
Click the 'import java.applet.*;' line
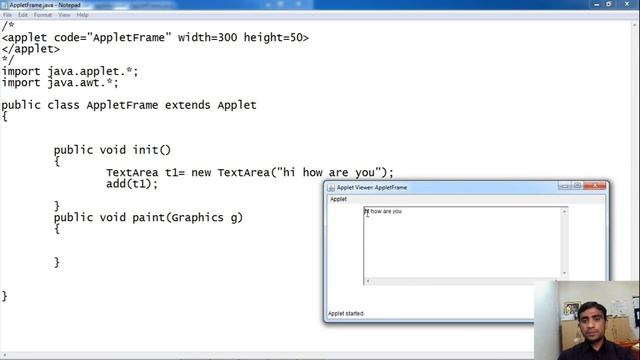70,71
